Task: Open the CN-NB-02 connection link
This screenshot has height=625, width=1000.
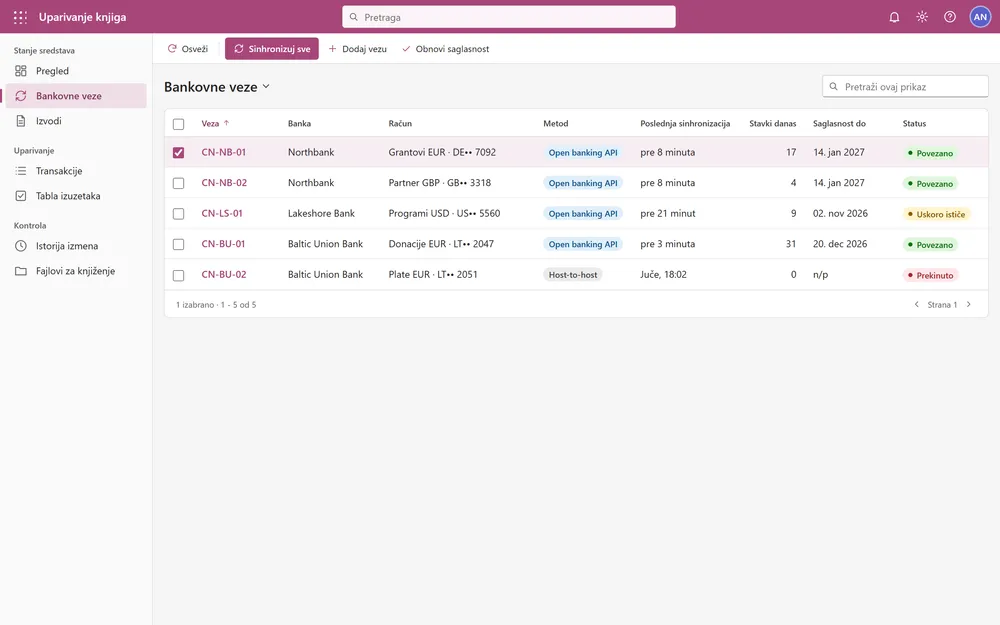Action: (x=224, y=183)
